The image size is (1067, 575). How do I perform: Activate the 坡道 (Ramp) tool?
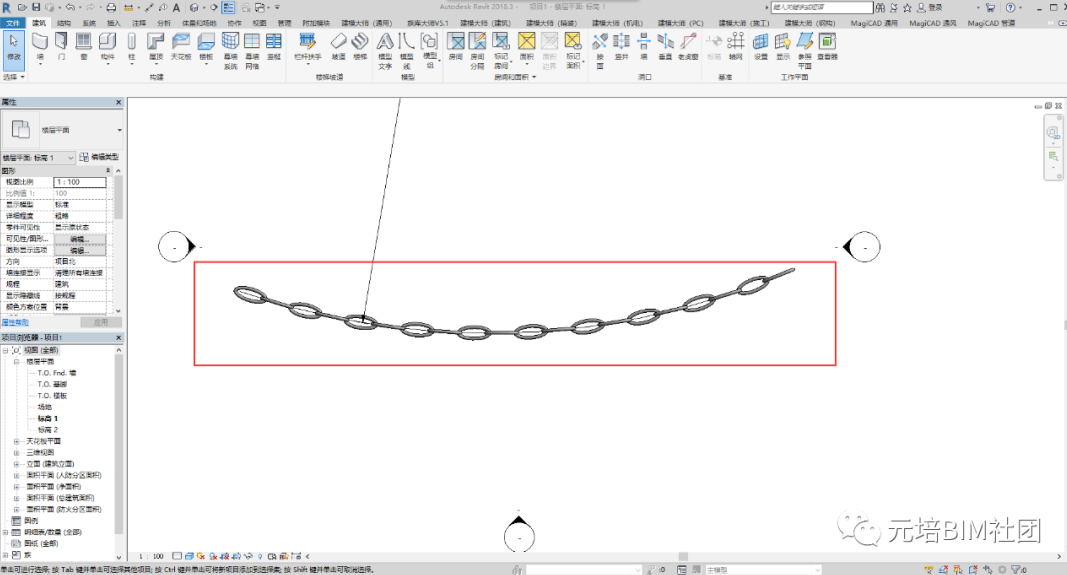pos(338,47)
